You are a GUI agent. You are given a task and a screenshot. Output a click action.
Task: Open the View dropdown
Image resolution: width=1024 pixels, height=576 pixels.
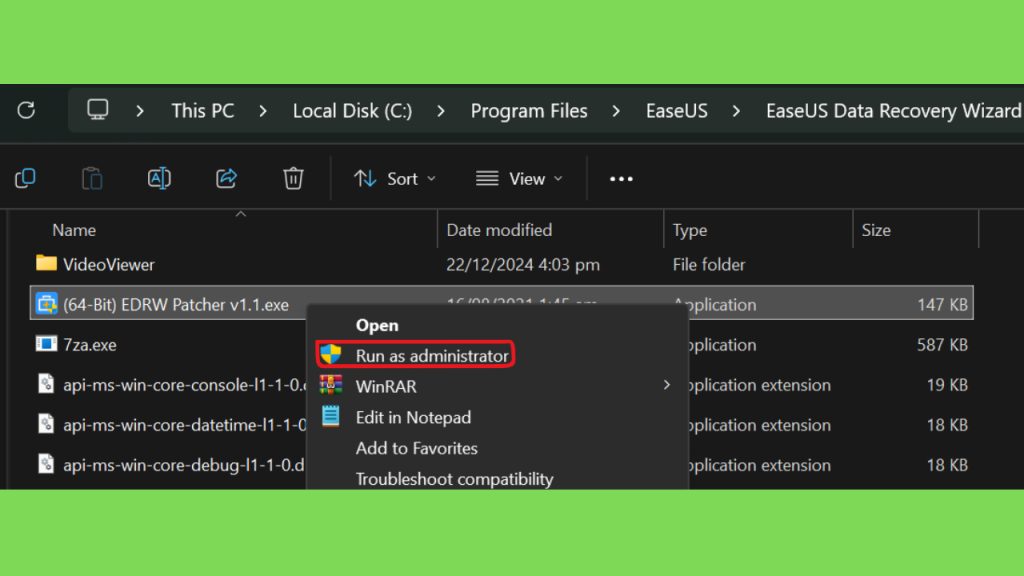(x=519, y=179)
